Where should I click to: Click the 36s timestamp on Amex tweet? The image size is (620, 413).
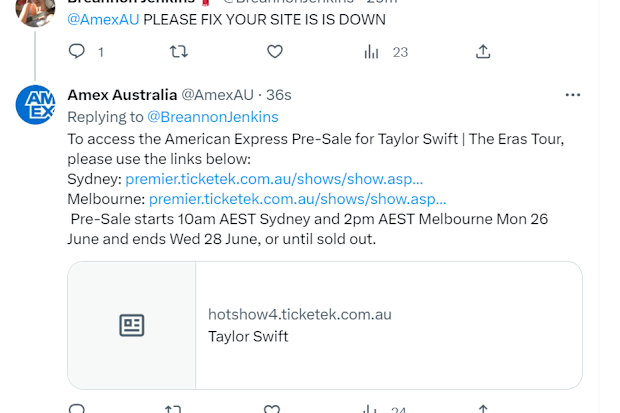click(x=278, y=95)
